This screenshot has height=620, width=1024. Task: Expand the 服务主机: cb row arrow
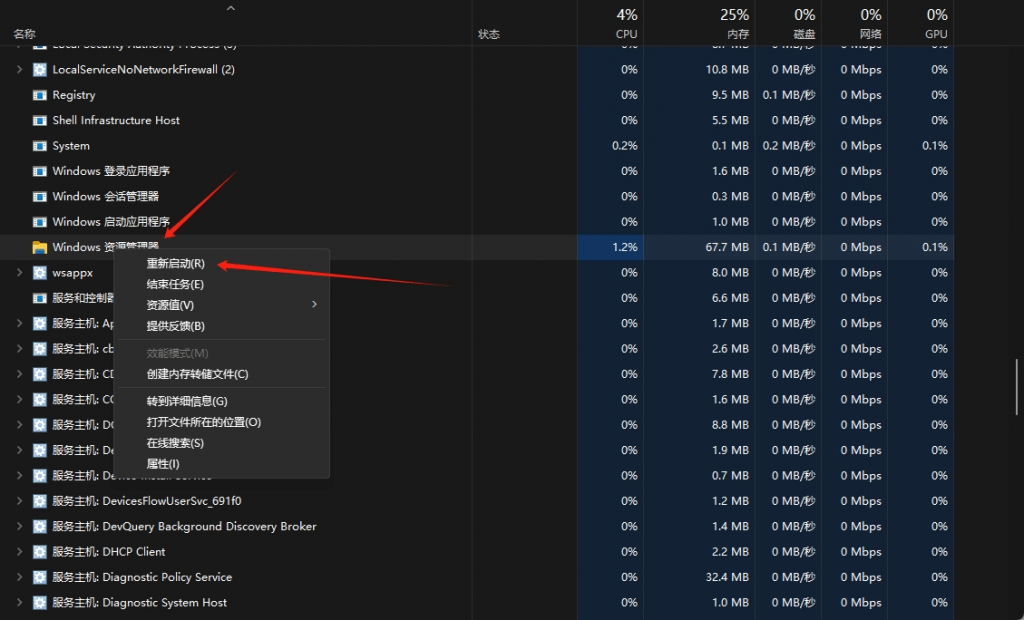20,349
